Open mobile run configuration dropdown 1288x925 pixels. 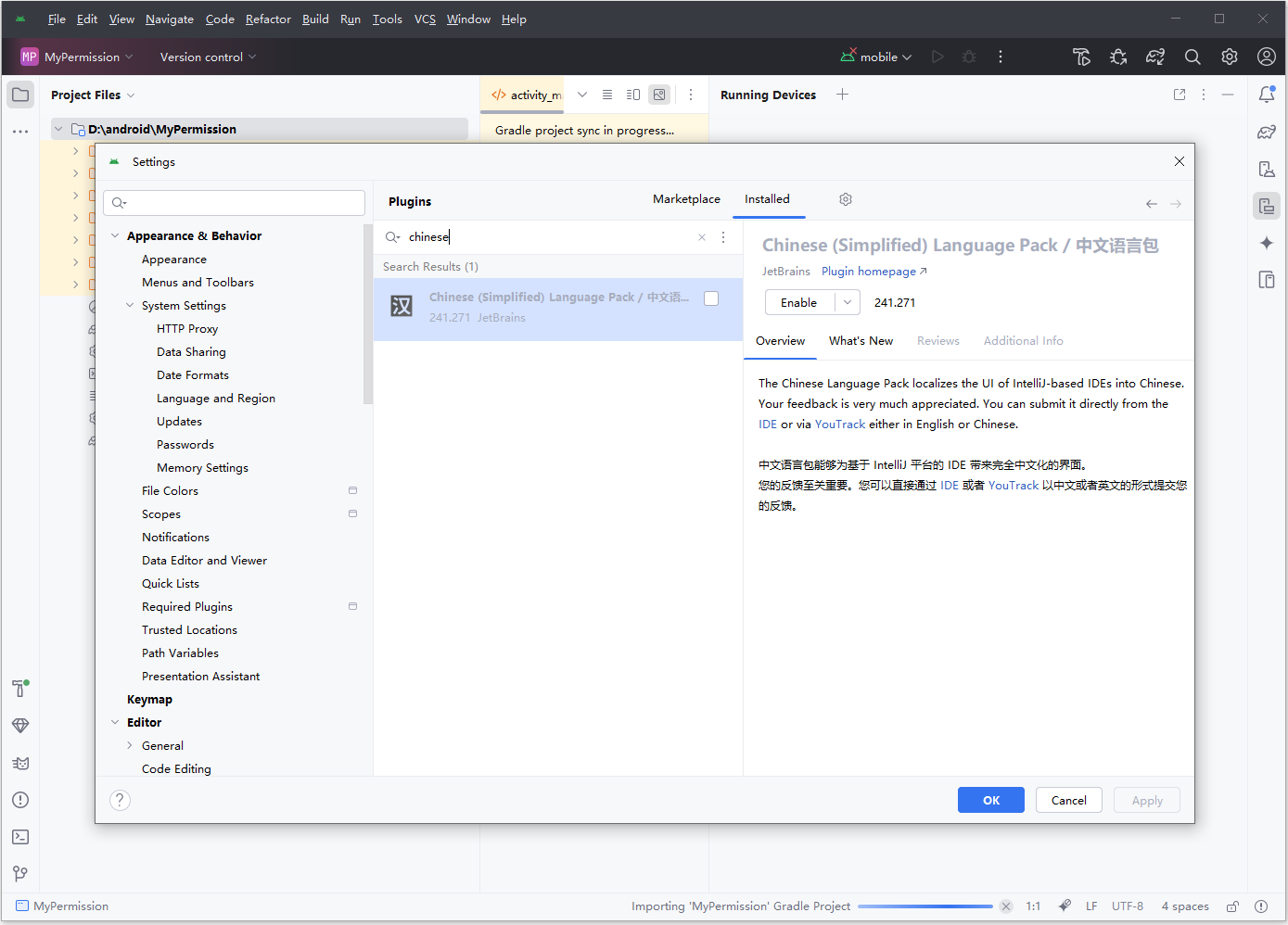point(876,57)
